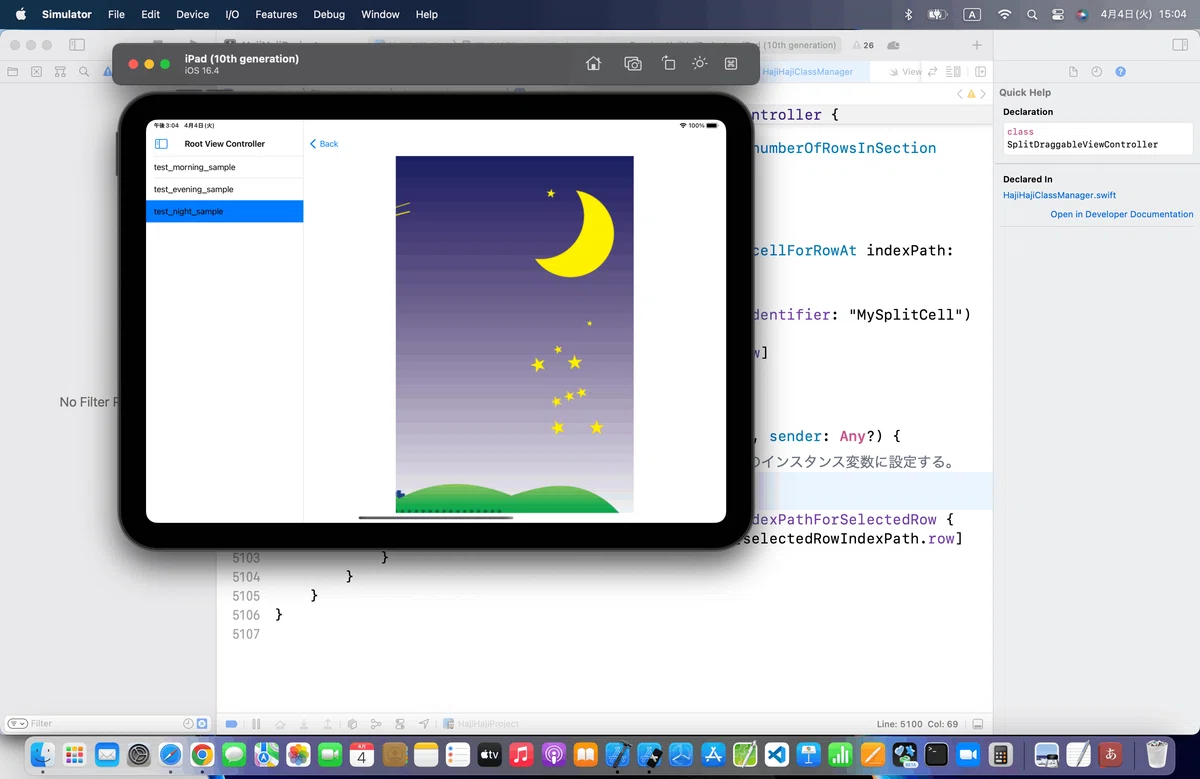Click the keyboard shortcut icon in Simulator toolbar

pyautogui.click(x=731, y=63)
